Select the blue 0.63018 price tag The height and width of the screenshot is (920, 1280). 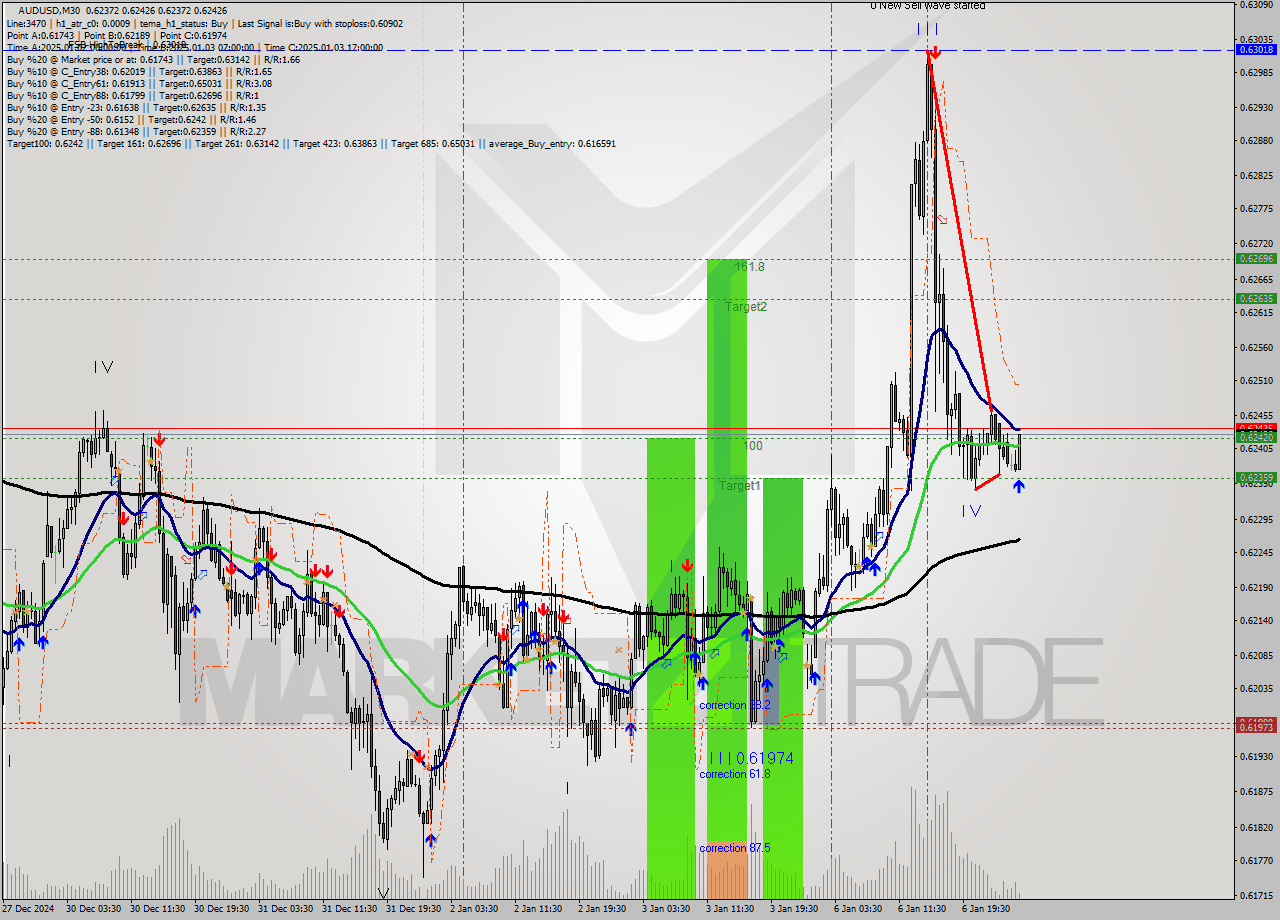[1256, 49]
